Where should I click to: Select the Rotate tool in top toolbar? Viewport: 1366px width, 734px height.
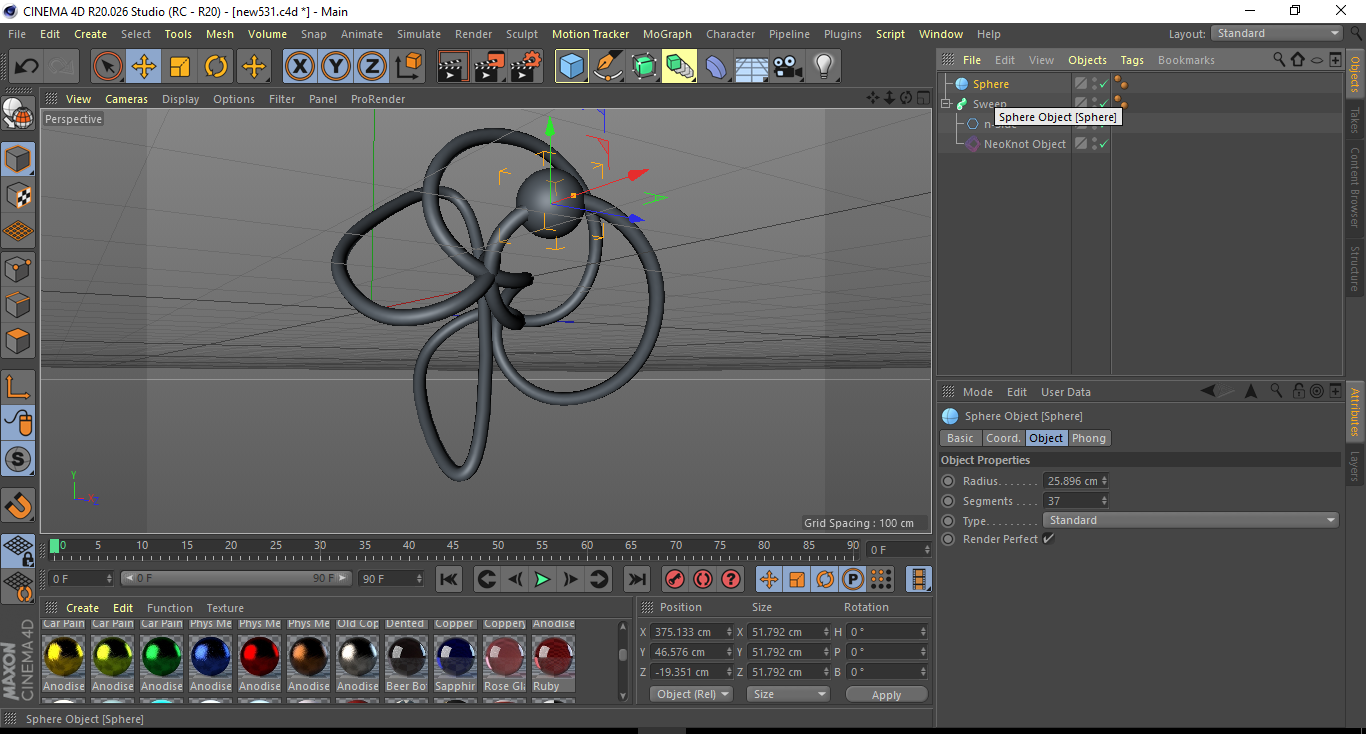click(216, 67)
